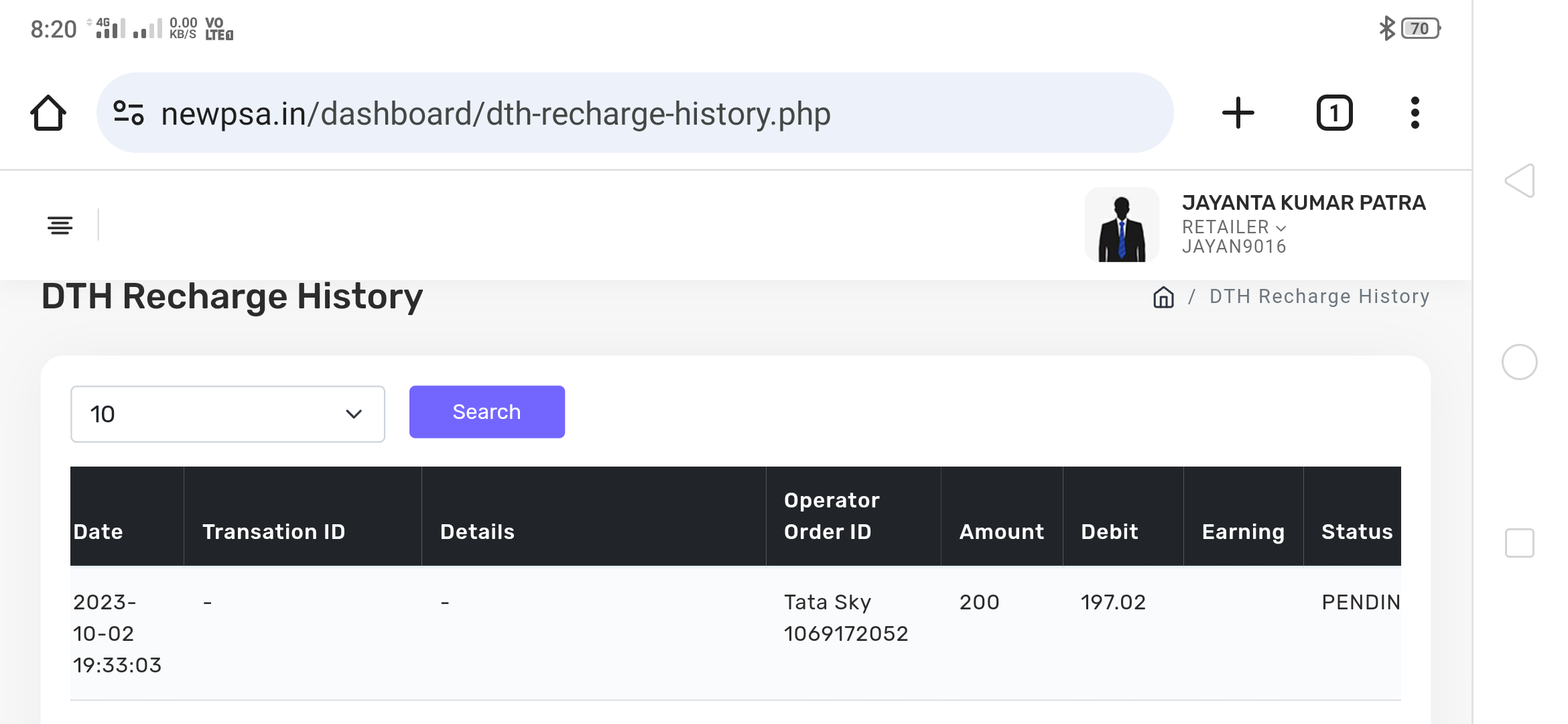The height and width of the screenshot is (724, 1568).
Task: Click the Search button
Action: [x=486, y=412]
